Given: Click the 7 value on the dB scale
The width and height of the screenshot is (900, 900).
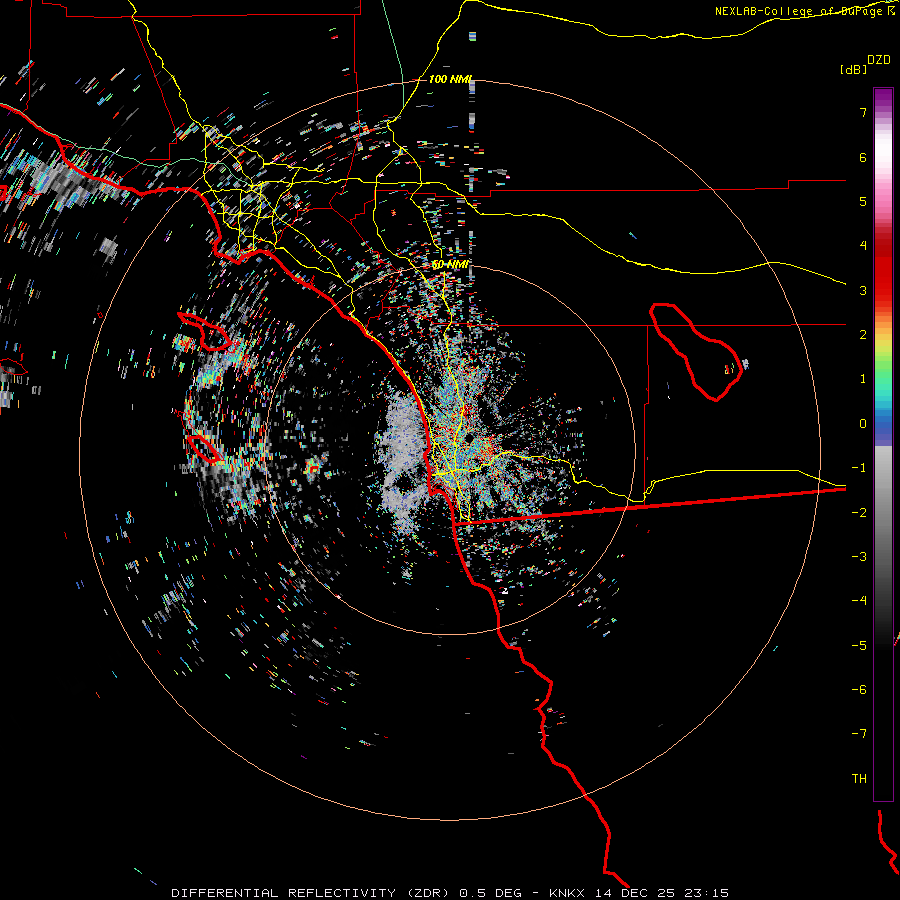Looking at the screenshot, I should [863, 112].
